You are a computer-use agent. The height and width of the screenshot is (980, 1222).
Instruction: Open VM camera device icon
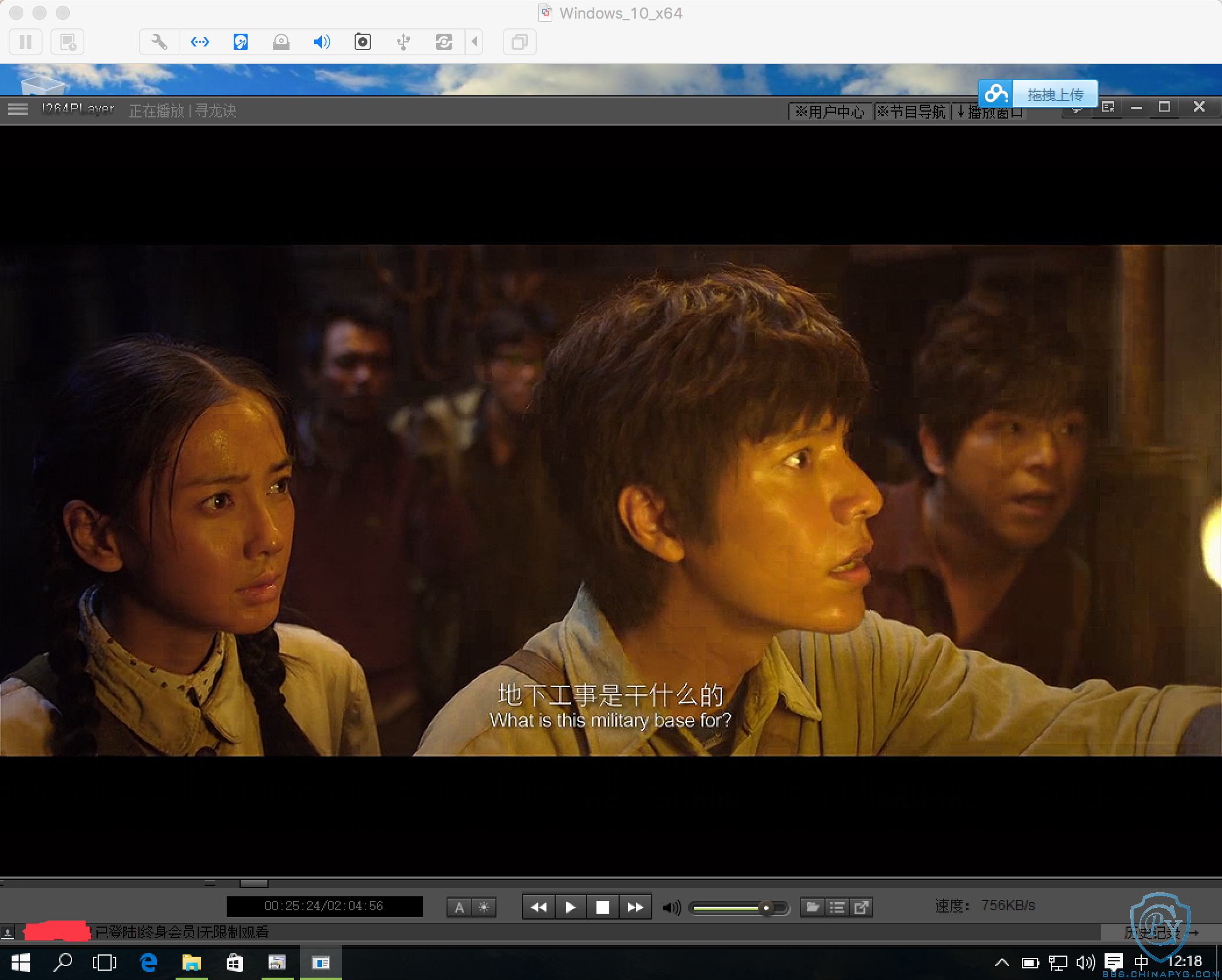pos(363,42)
